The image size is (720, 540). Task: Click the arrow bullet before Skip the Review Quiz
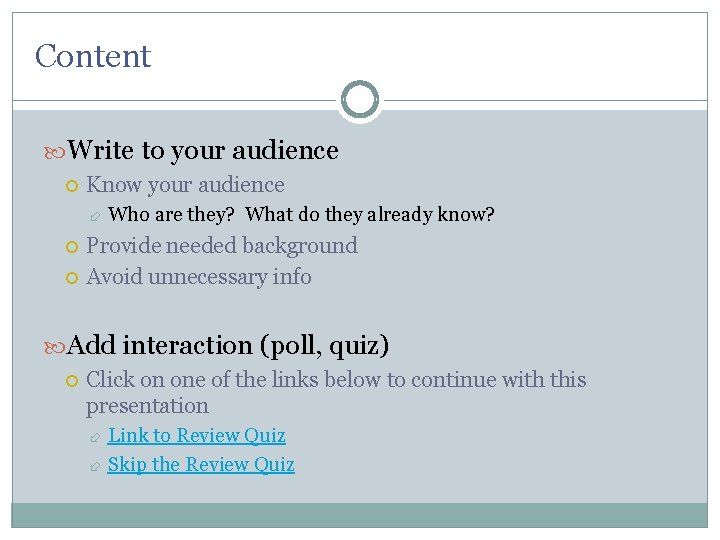pos(93,466)
